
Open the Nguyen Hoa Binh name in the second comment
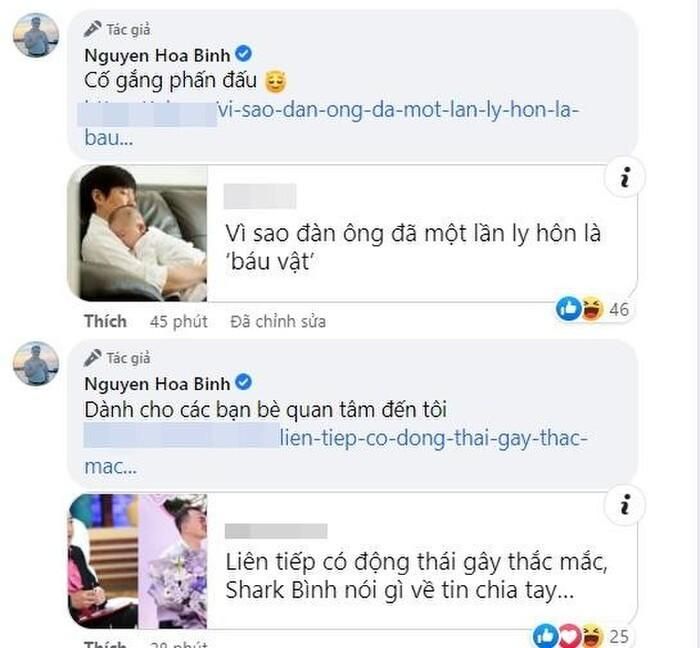click(157, 384)
